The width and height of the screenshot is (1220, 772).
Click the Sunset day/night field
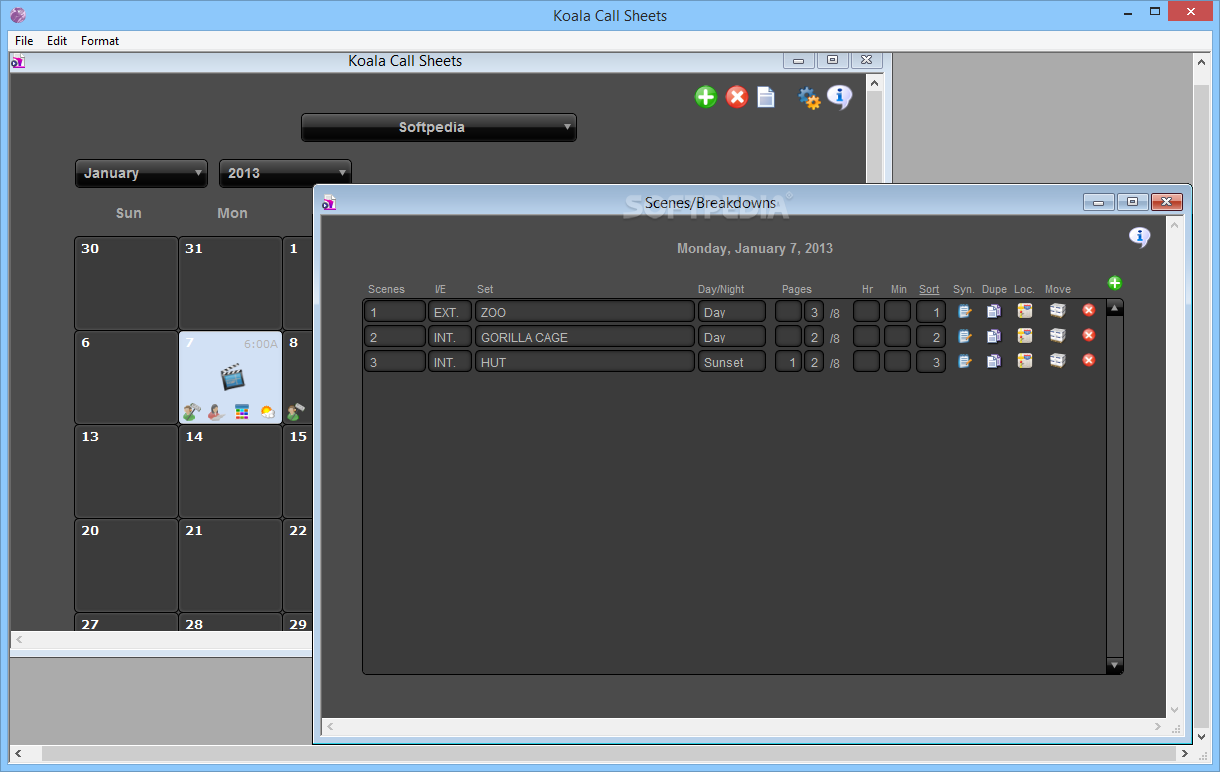click(x=732, y=362)
